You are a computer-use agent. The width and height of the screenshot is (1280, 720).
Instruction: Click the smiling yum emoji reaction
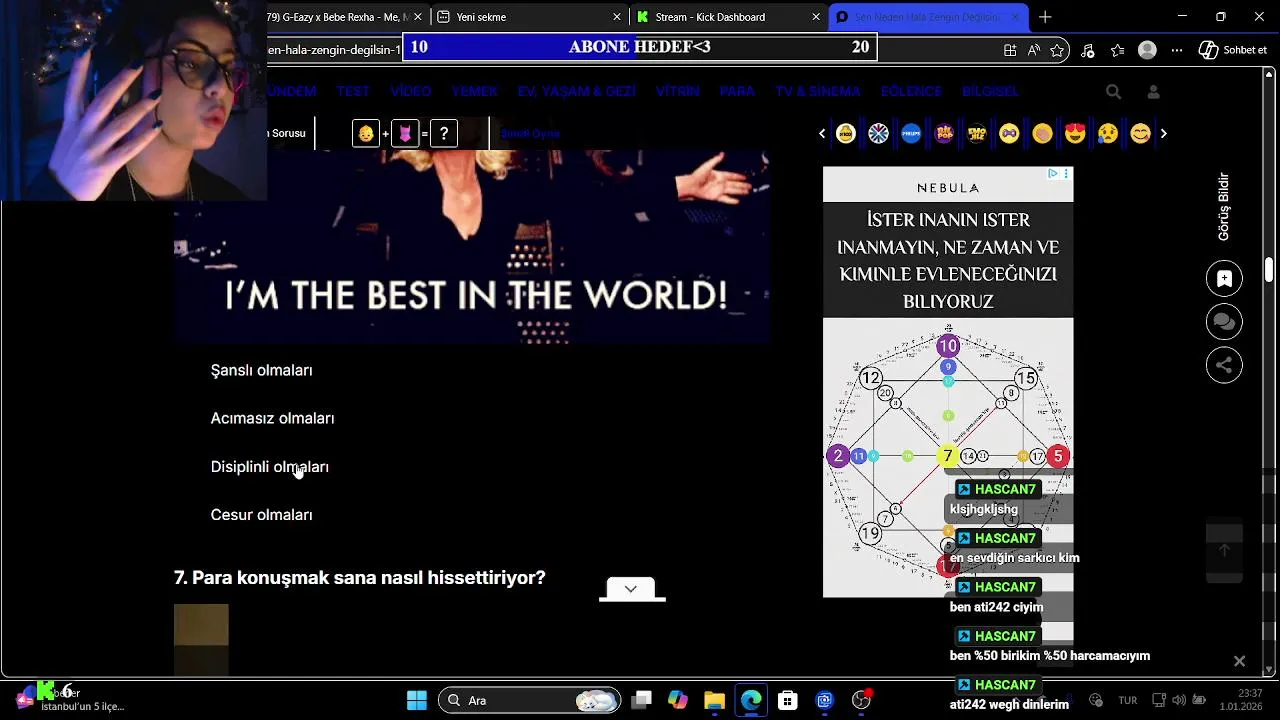point(1140,133)
